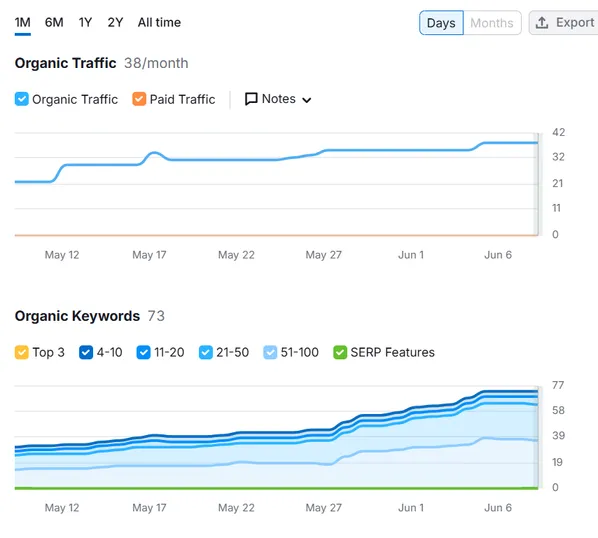Click the bump in the traffic line near May 17

click(x=154, y=153)
